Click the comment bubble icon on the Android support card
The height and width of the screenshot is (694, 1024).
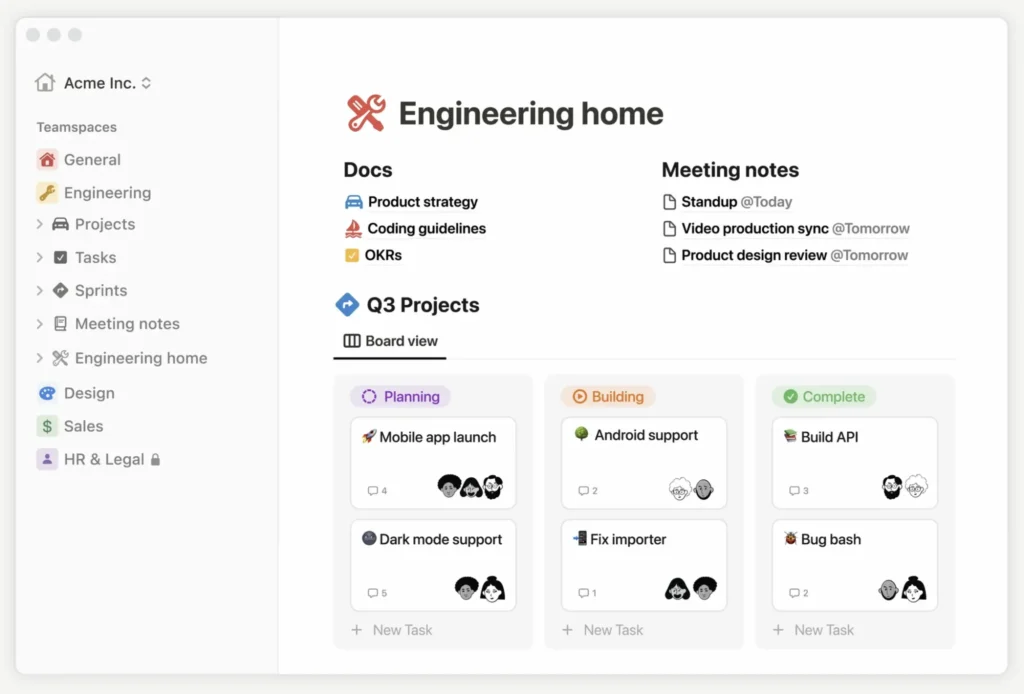[583, 491]
